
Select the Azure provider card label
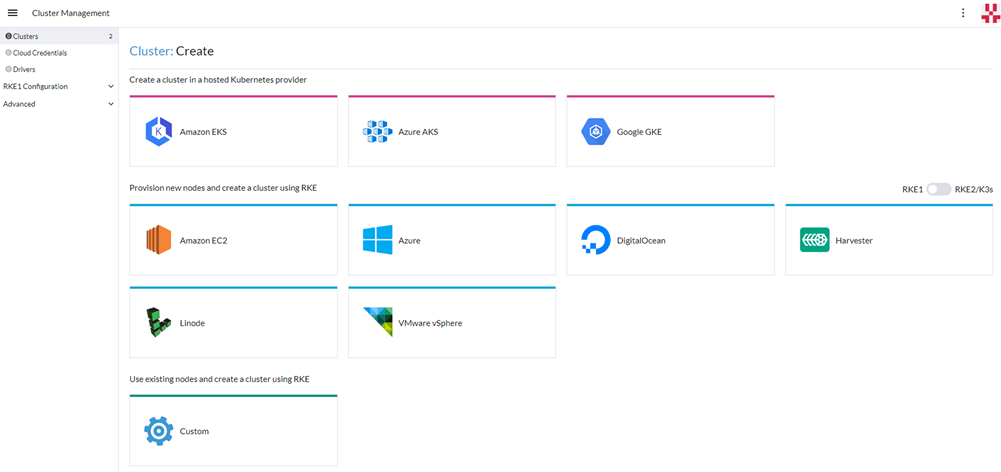[x=409, y=241]
